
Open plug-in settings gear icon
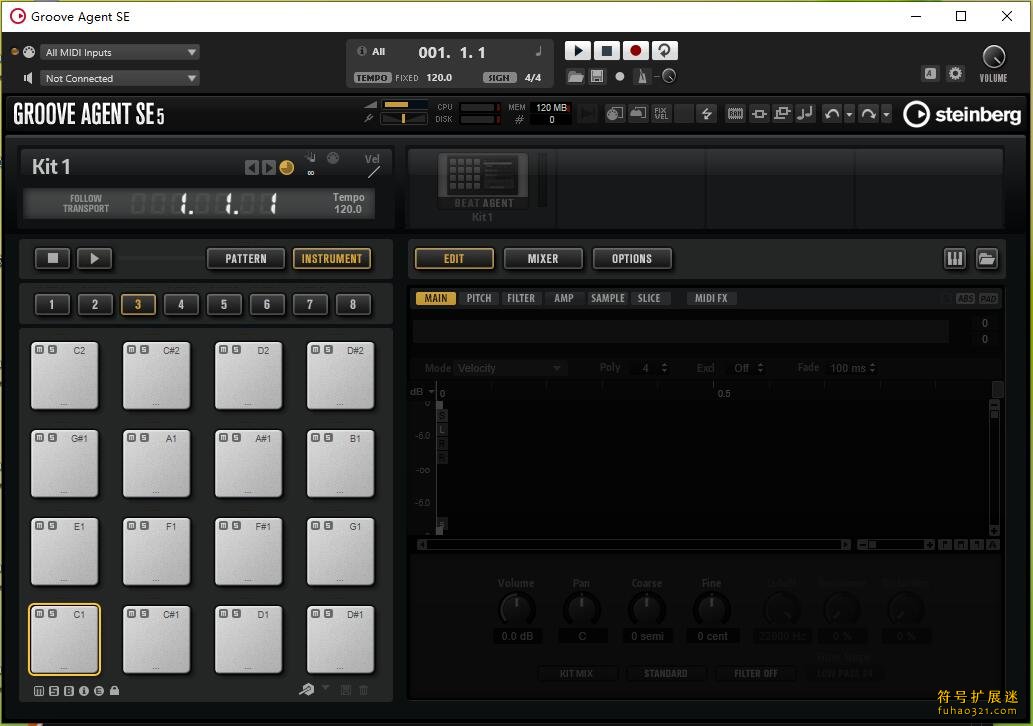955,73
